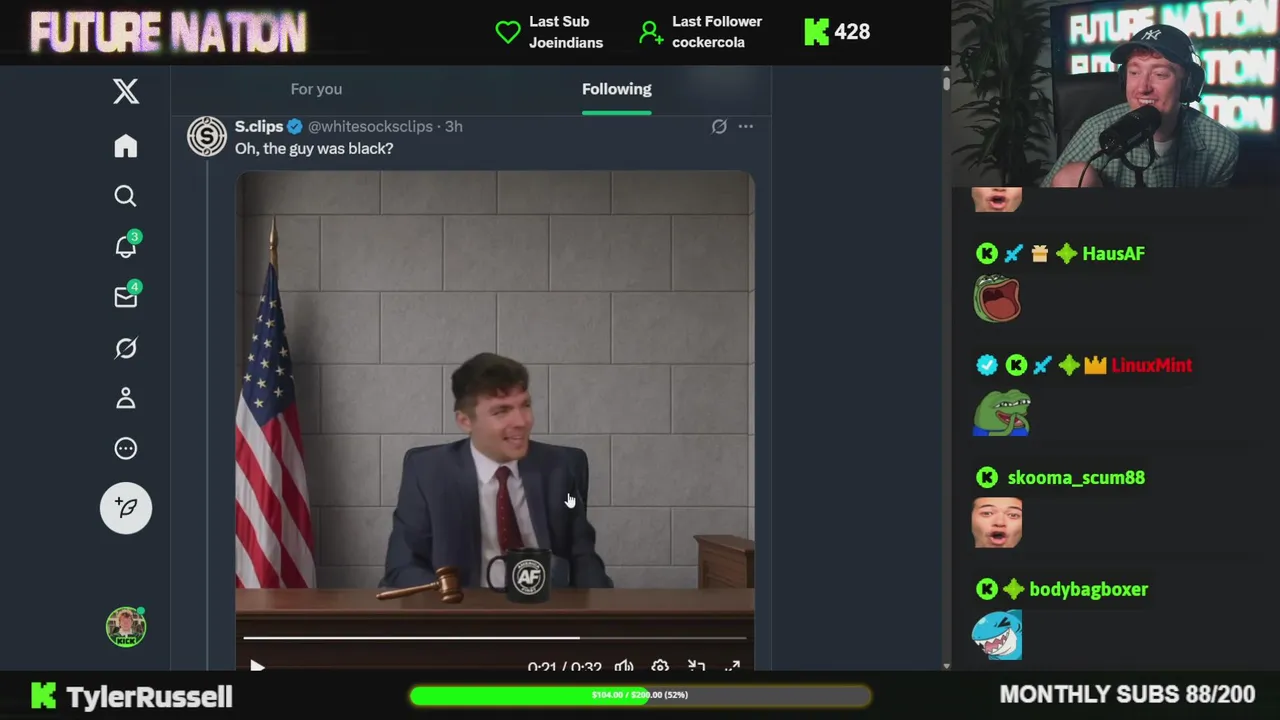This screenshot has width=1280, height=720.
Task: Open the Grok icon in sidebar
Action: coord(125,348)
